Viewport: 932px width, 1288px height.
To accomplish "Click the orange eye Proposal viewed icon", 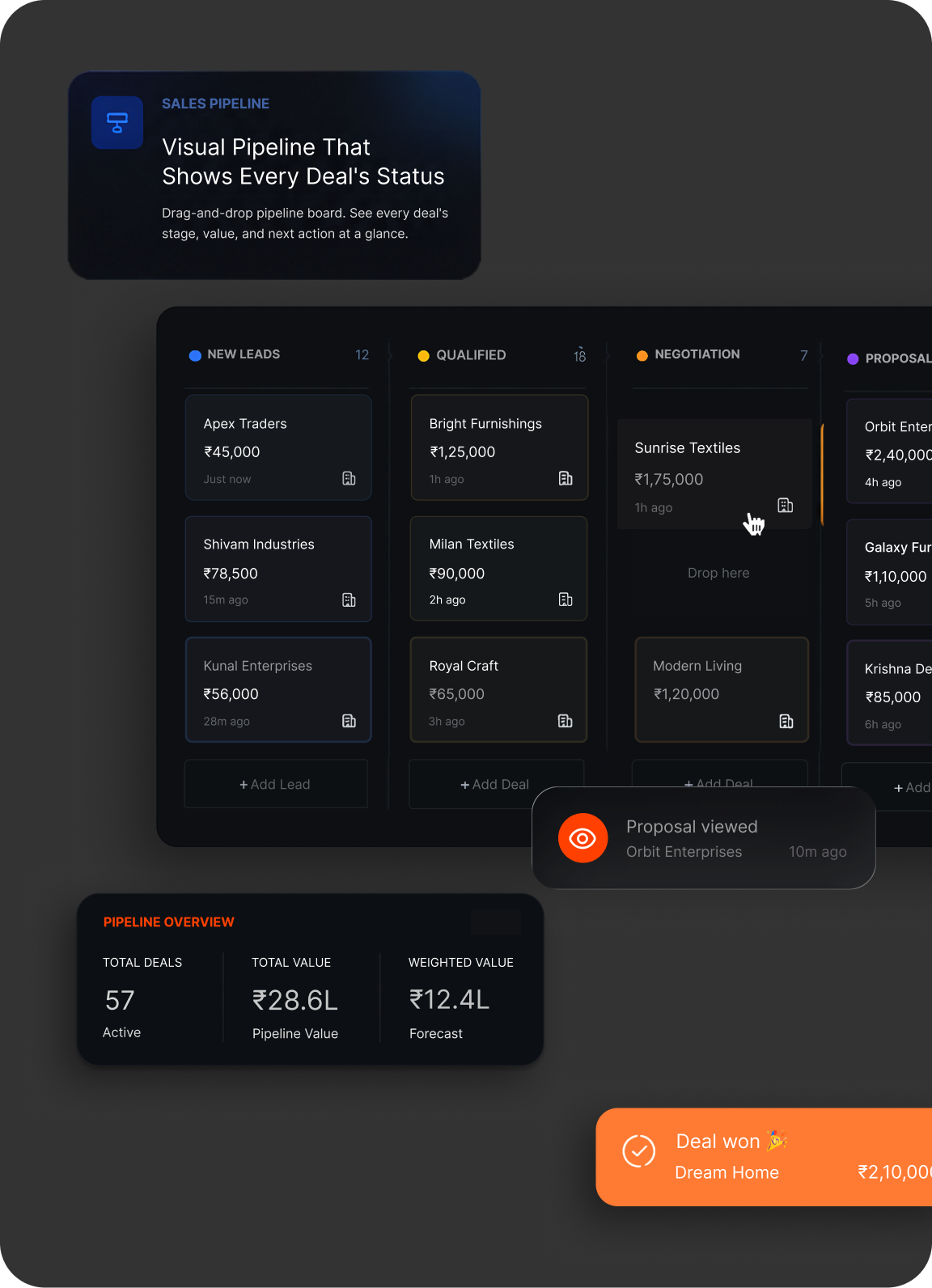I will pos(582,838).
